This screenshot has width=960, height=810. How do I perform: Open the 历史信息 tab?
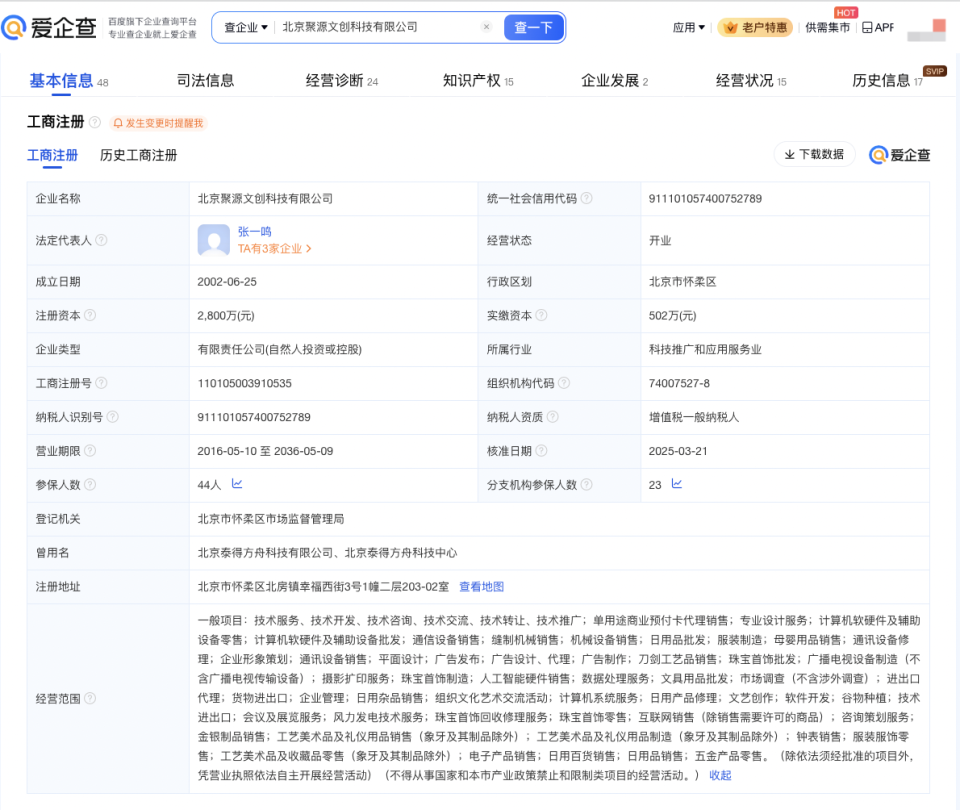coord(887,80)
